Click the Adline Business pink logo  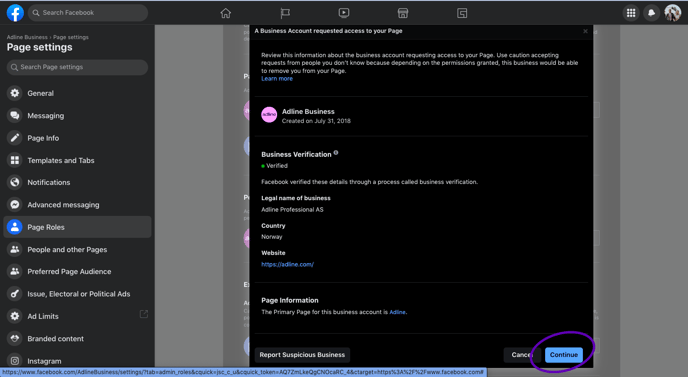pos(269,115)
